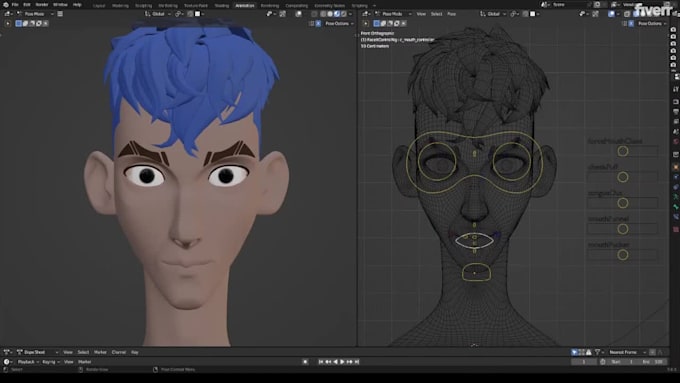Screen dimensions: 680x383
Task: Open the Playback dropdown
Action: coord(28,362)
